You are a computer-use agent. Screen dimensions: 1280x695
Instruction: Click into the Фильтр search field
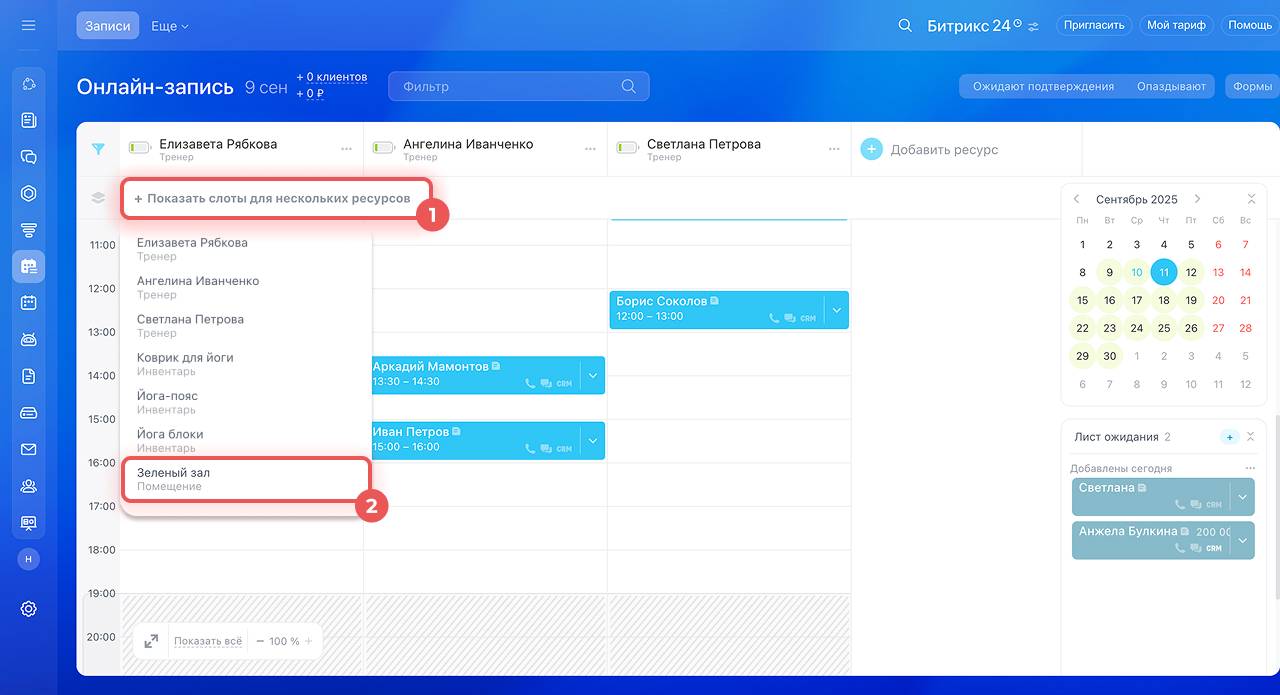518,86
